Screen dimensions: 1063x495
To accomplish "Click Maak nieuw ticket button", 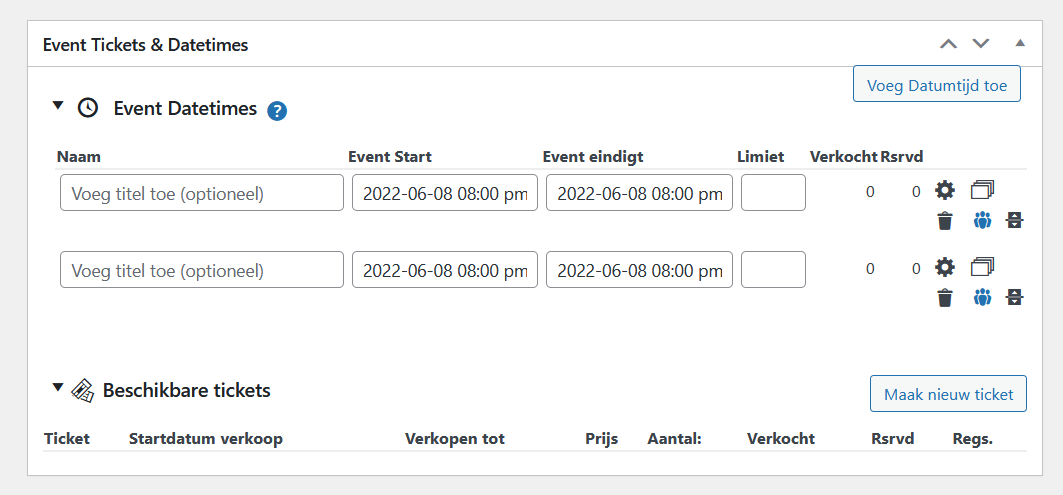I will coord(948,393).
